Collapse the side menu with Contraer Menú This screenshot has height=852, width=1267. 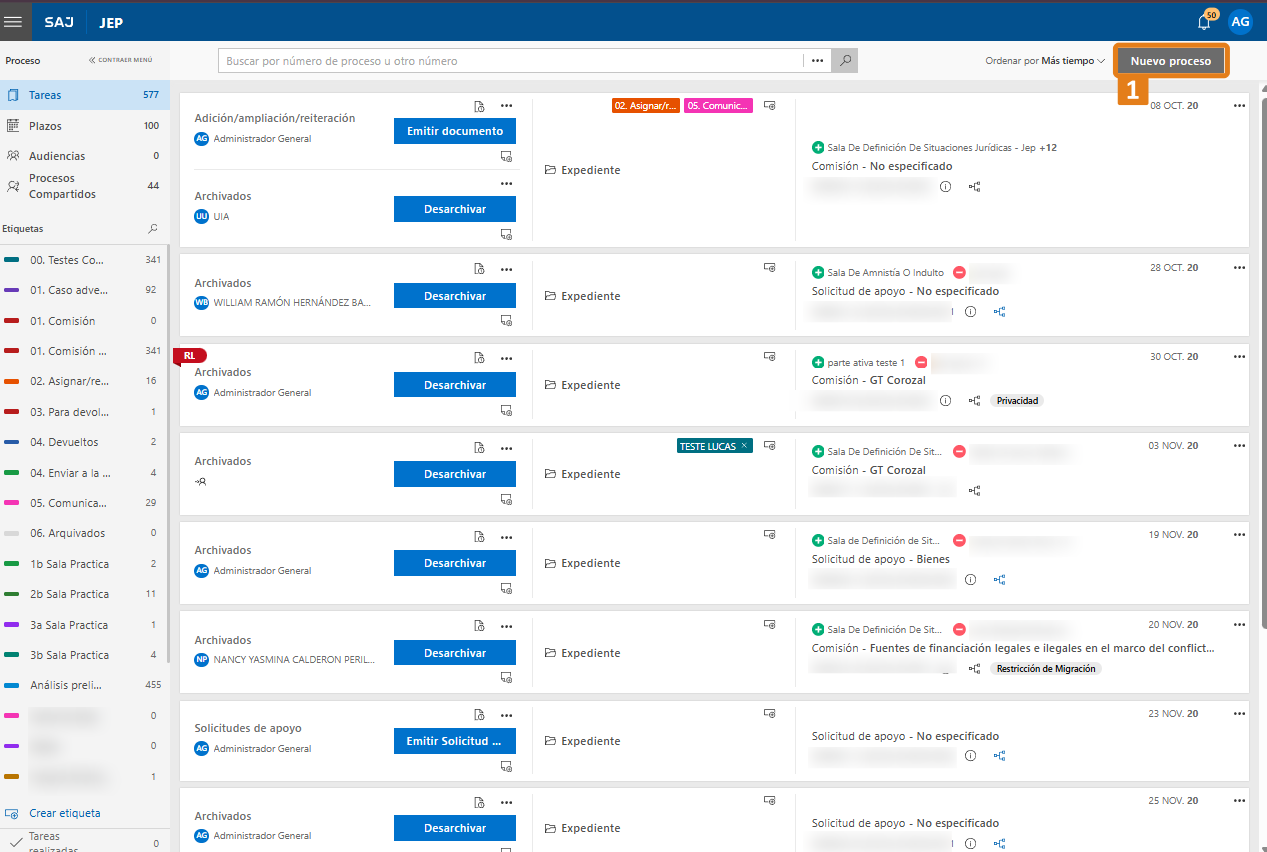pos(120,60)
